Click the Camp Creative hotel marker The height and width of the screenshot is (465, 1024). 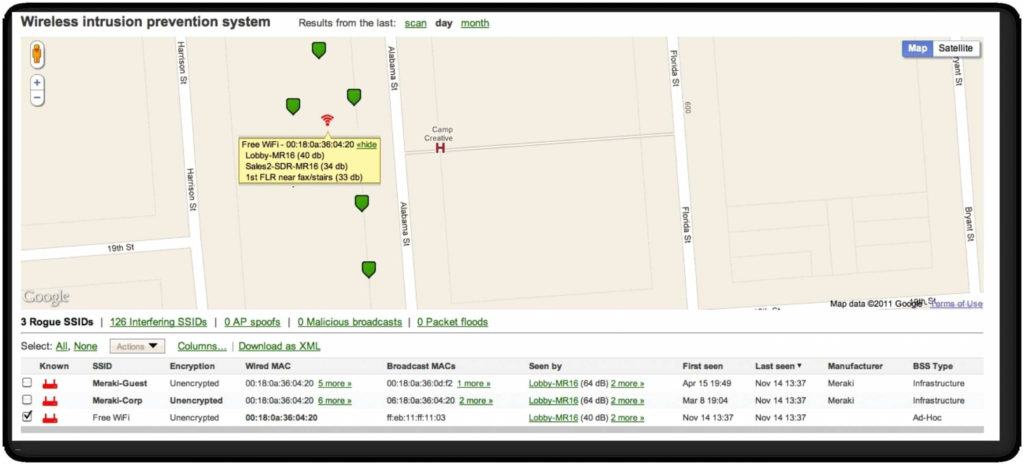[440, 149]
